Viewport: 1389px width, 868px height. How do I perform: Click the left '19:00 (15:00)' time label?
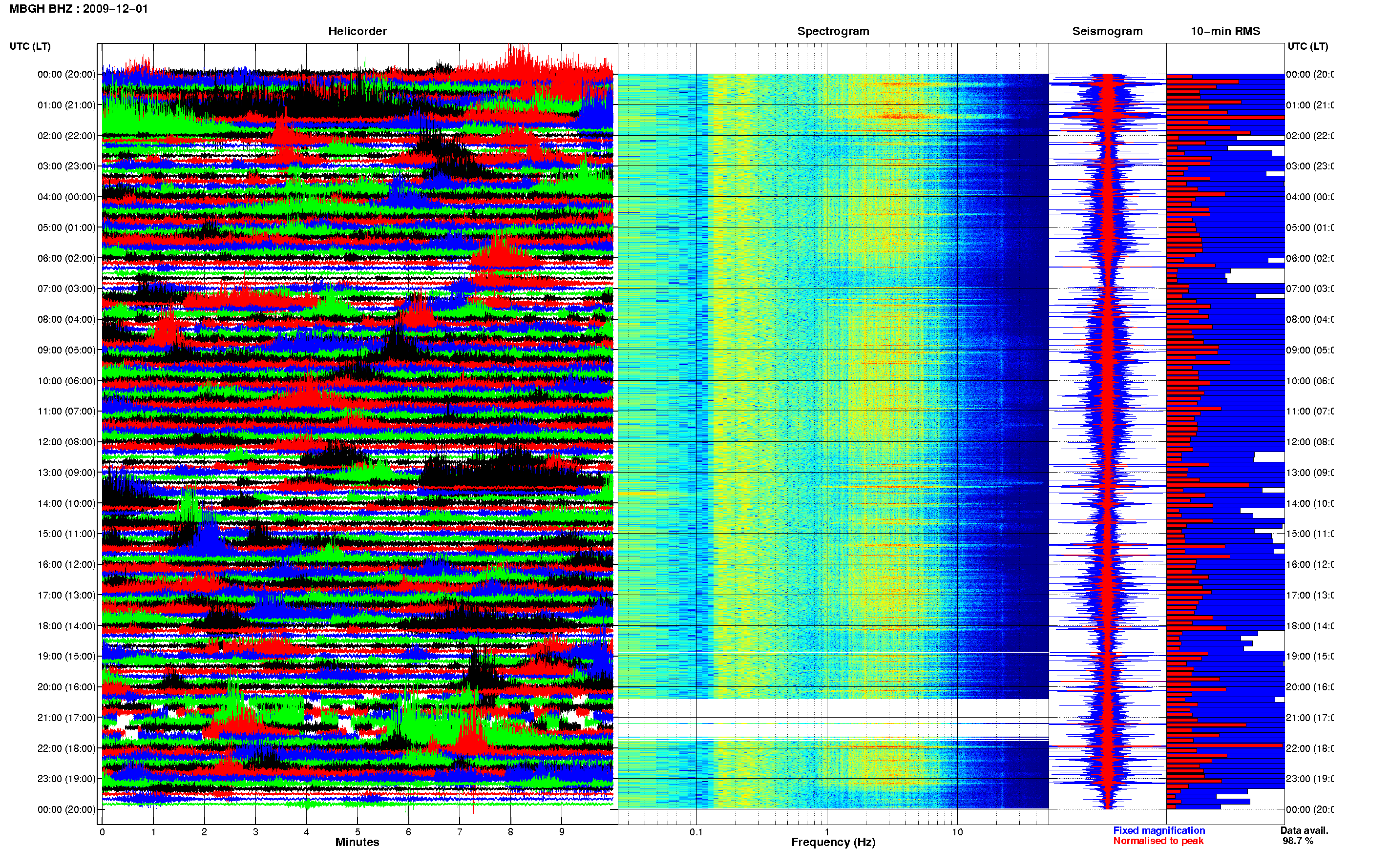66,656
